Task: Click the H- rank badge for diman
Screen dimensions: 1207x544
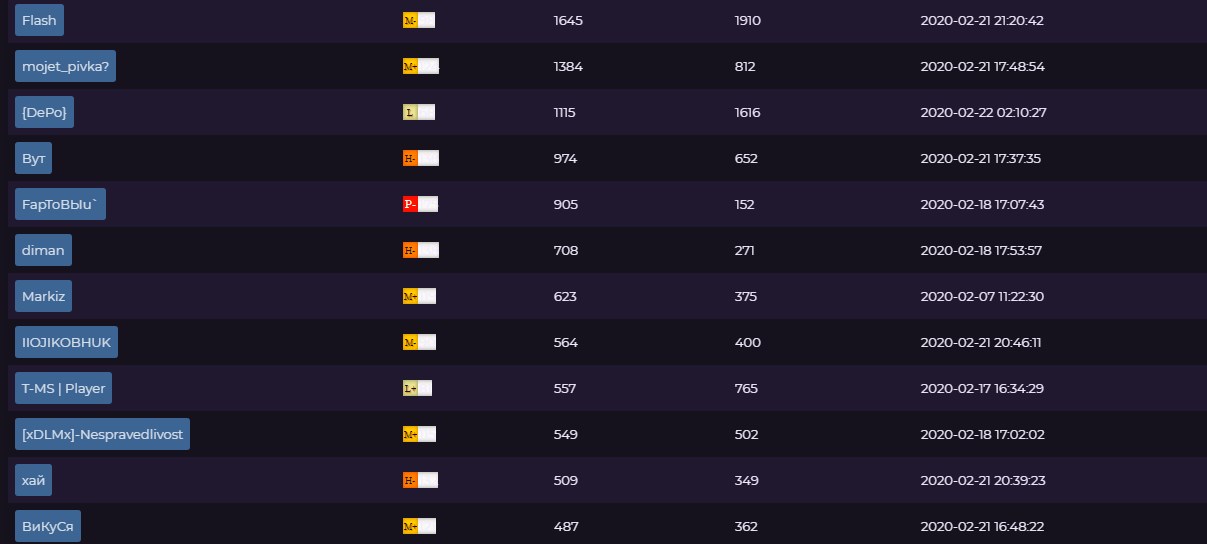Action: coord(421,251)
